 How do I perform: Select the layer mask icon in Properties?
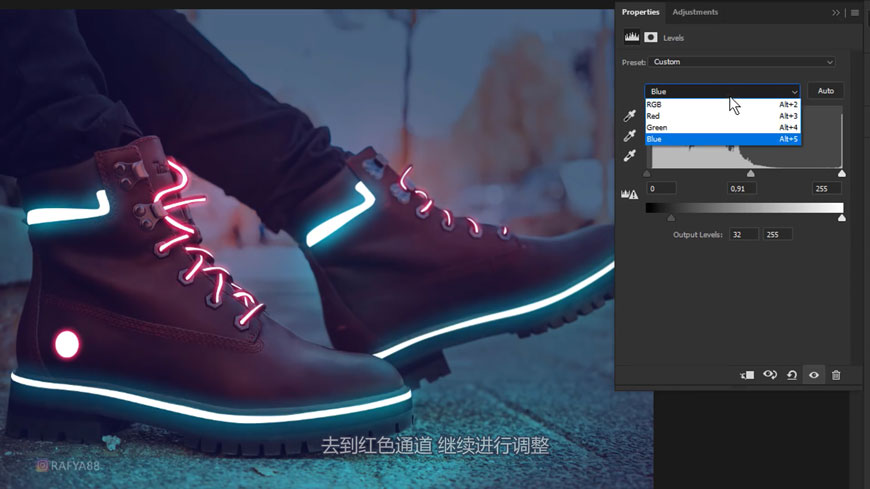pyautogui.click(x=651, y=37)
